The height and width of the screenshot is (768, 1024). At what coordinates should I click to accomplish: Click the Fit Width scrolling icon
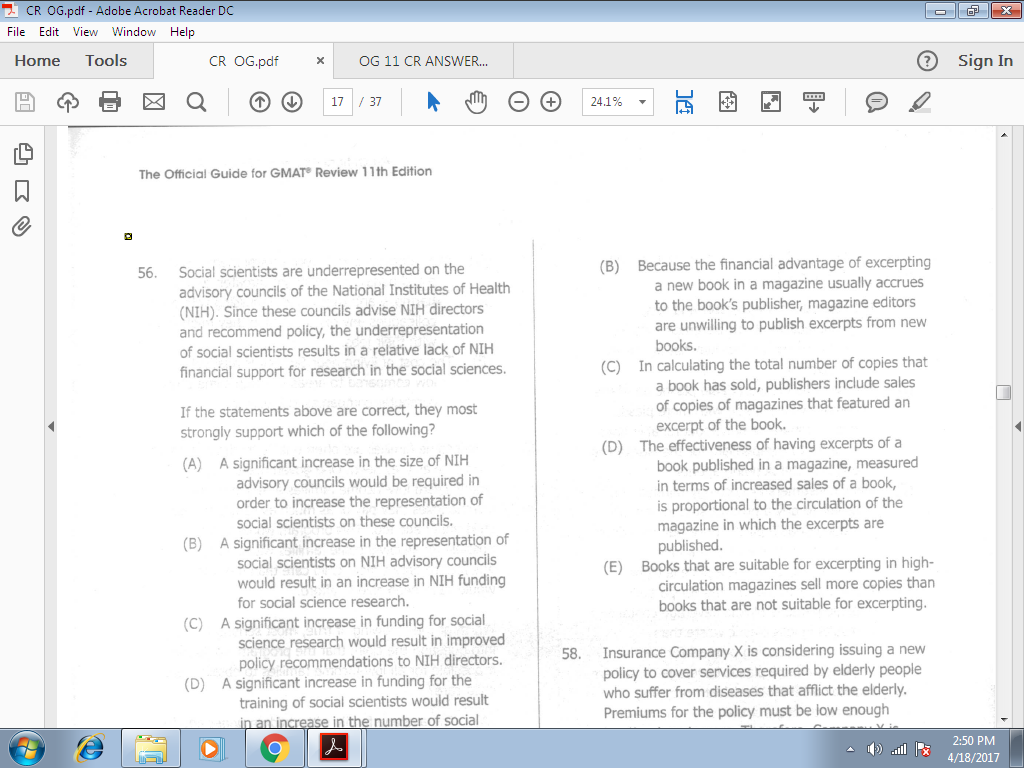pos(684,102)
